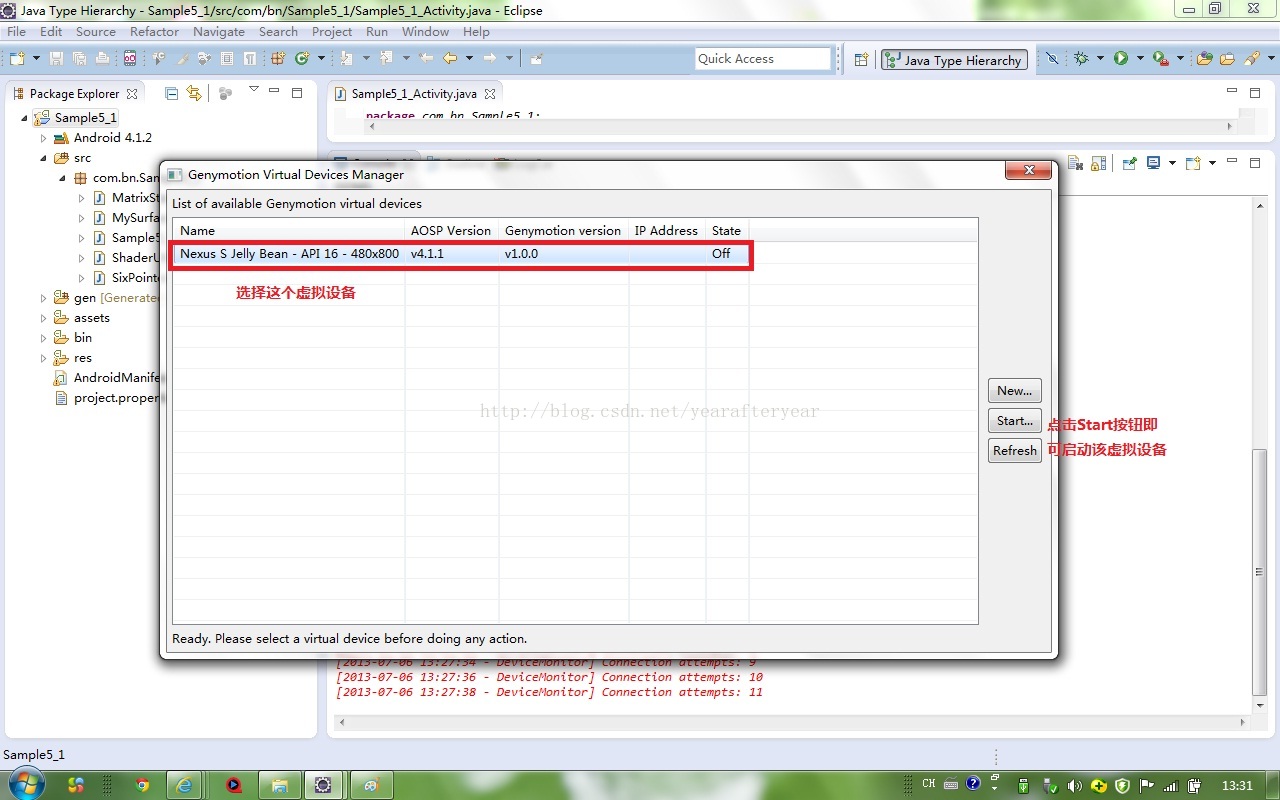Screen dimensions: 1280x800
Task: Click the Open Console icon
Action: pos(1193,163)
